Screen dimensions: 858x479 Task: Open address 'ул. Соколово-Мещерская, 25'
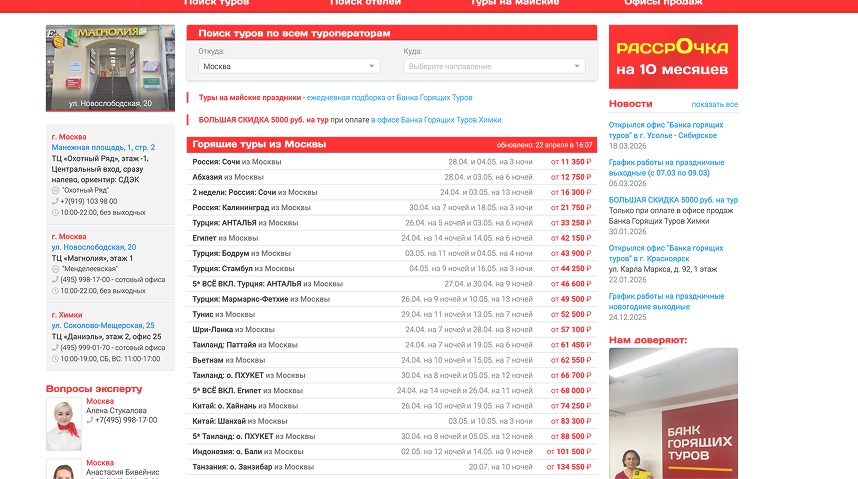pyautogui.click(x=103, y=325)
